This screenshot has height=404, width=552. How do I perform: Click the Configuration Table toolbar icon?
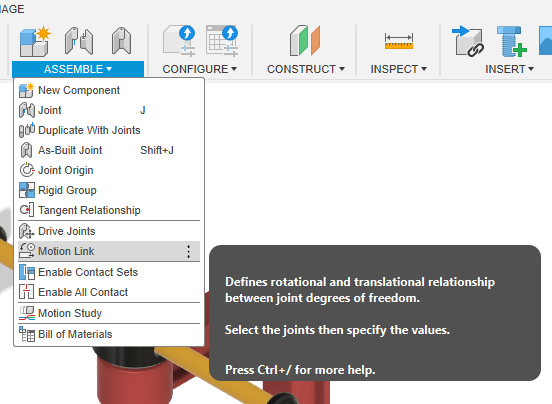(222, 41)
